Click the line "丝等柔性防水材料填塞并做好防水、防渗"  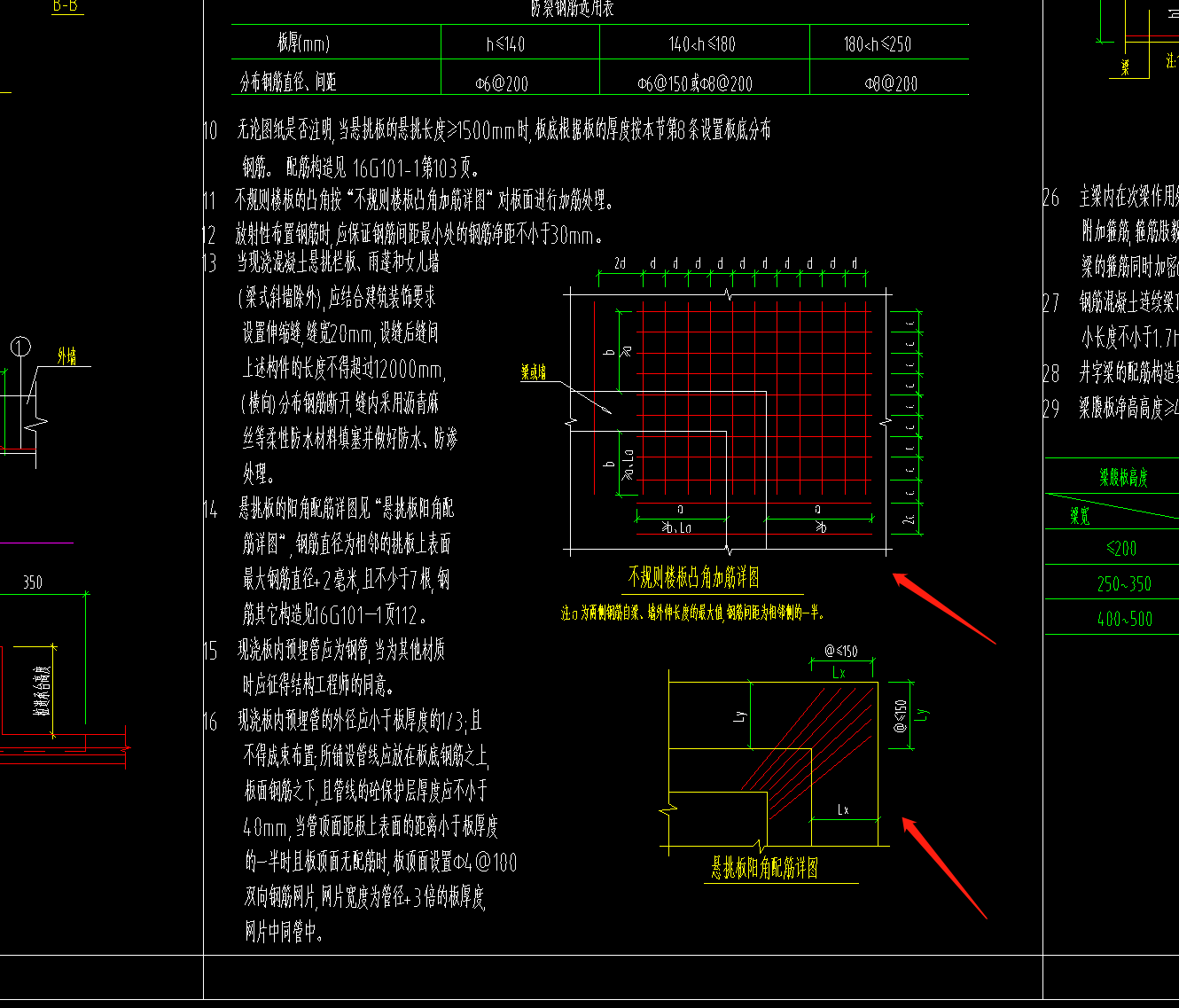pos(350,439)
